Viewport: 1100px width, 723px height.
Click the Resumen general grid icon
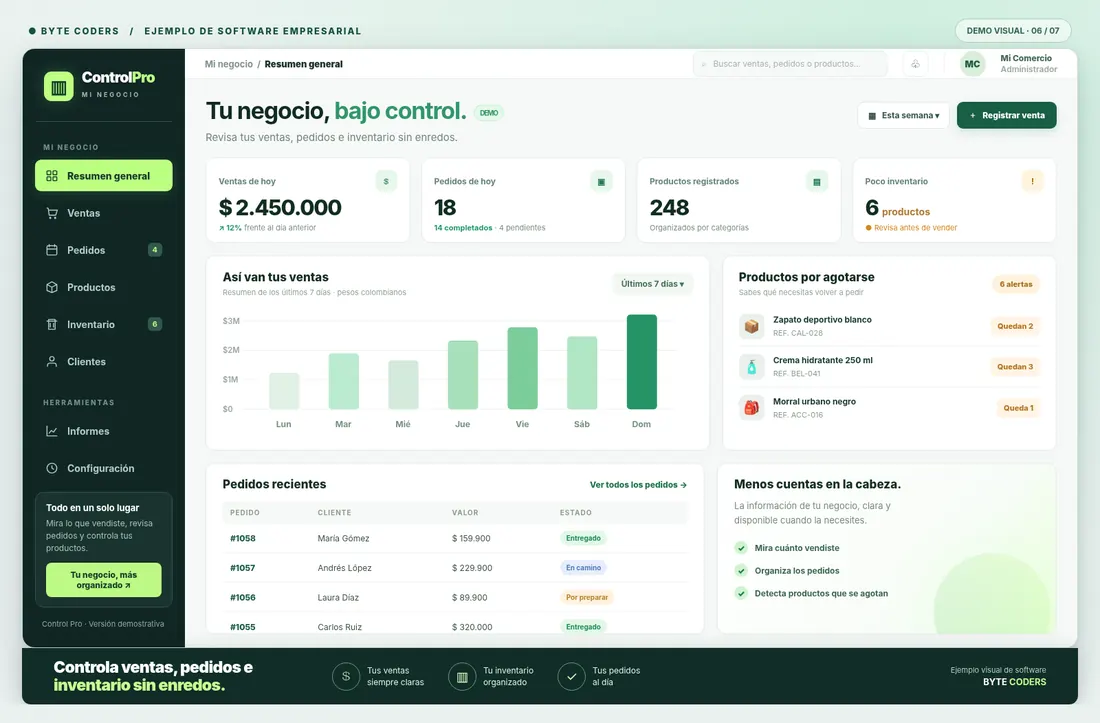[52, 175]
